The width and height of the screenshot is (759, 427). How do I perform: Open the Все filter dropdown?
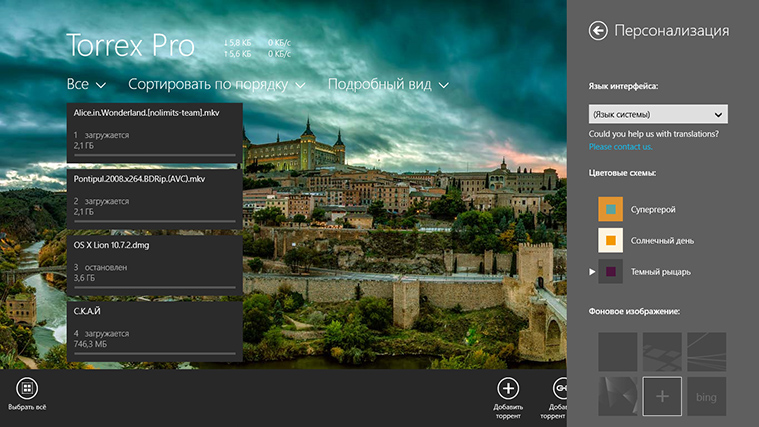click(86, 84)
